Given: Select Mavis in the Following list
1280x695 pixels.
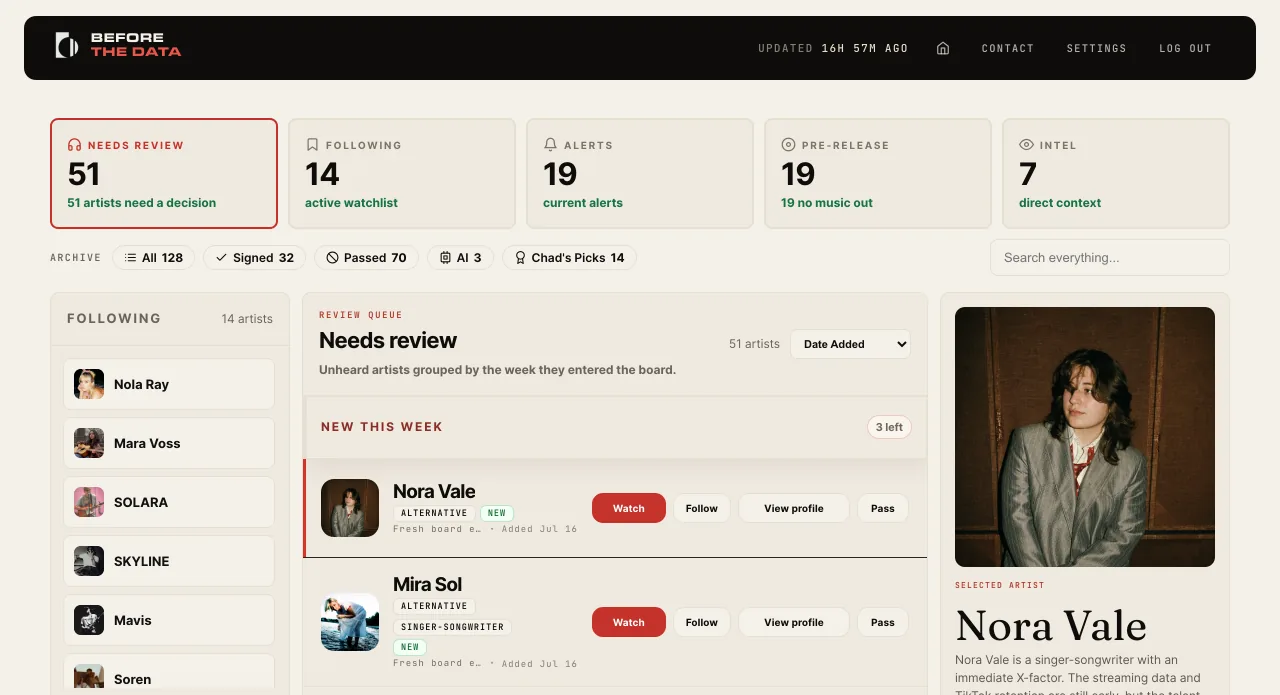Looking at the screenshot, I should 169,620.
